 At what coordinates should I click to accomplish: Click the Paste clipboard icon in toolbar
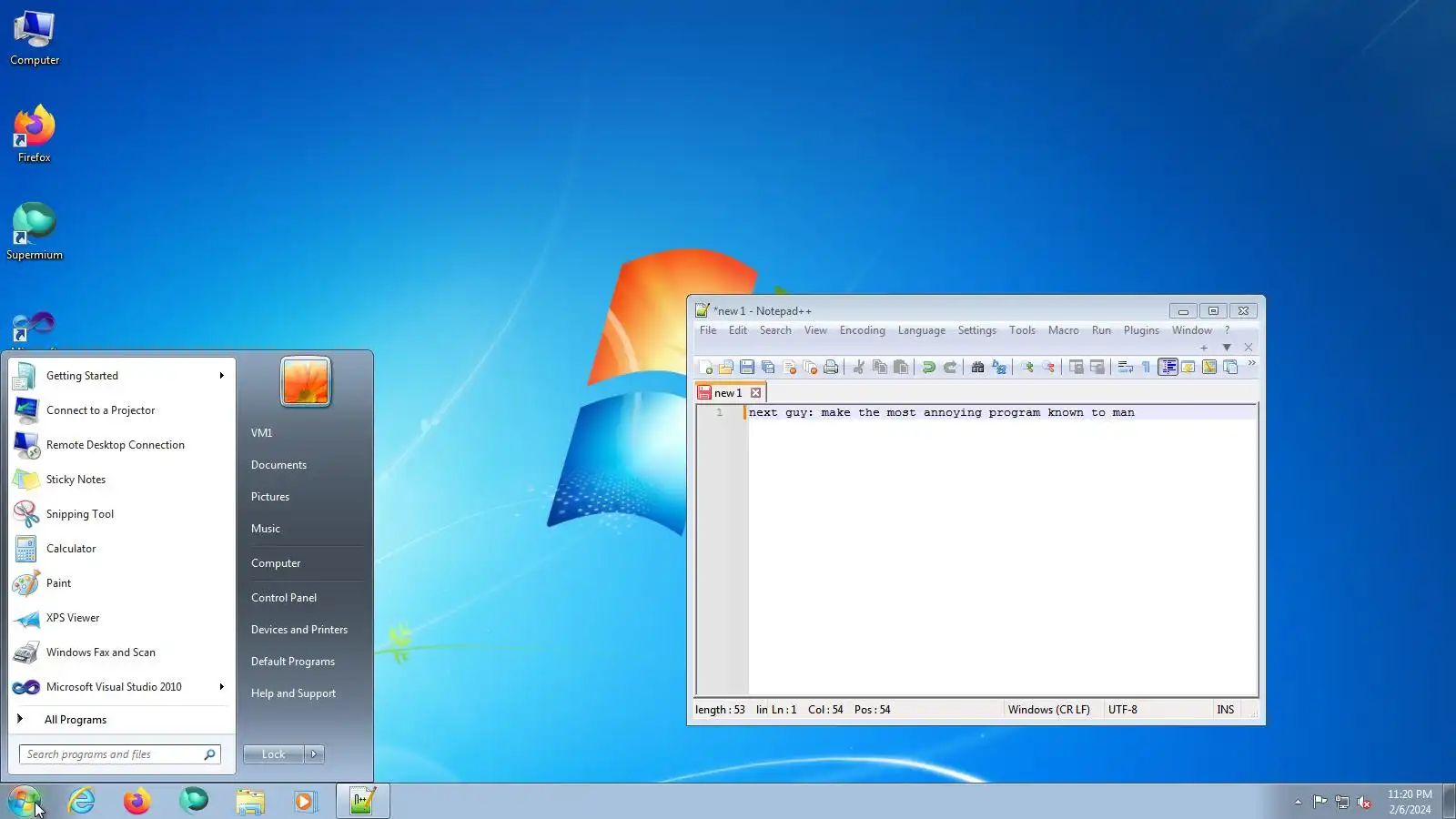click(900, 367)
